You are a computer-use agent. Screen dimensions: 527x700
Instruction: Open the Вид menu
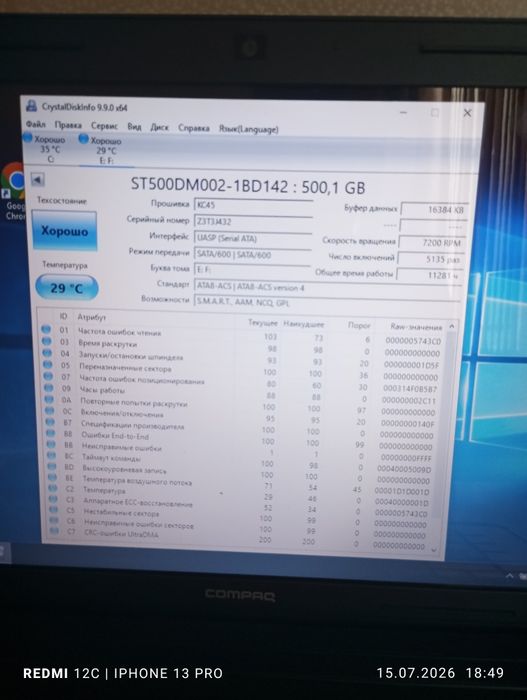tap(134, 127)
